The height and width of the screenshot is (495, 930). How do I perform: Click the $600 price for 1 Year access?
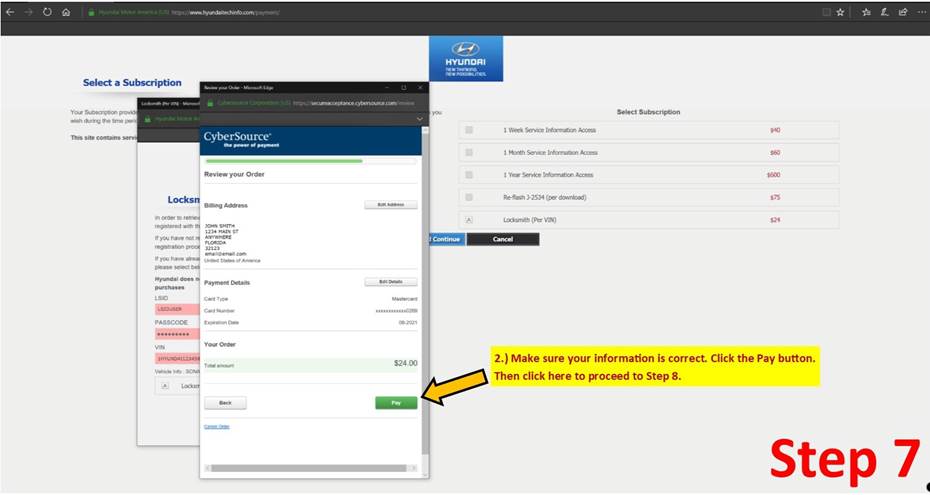click(x=773, y=175)
